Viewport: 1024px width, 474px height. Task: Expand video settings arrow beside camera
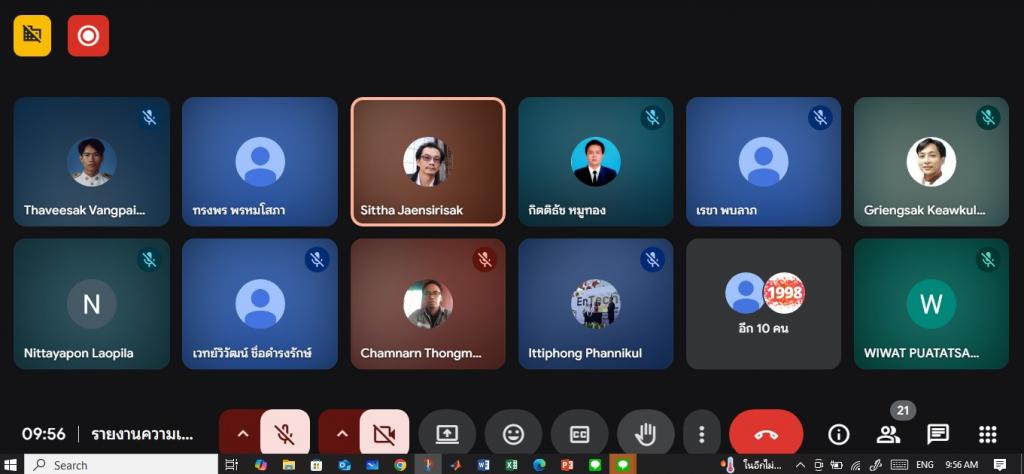pos(341,434)
